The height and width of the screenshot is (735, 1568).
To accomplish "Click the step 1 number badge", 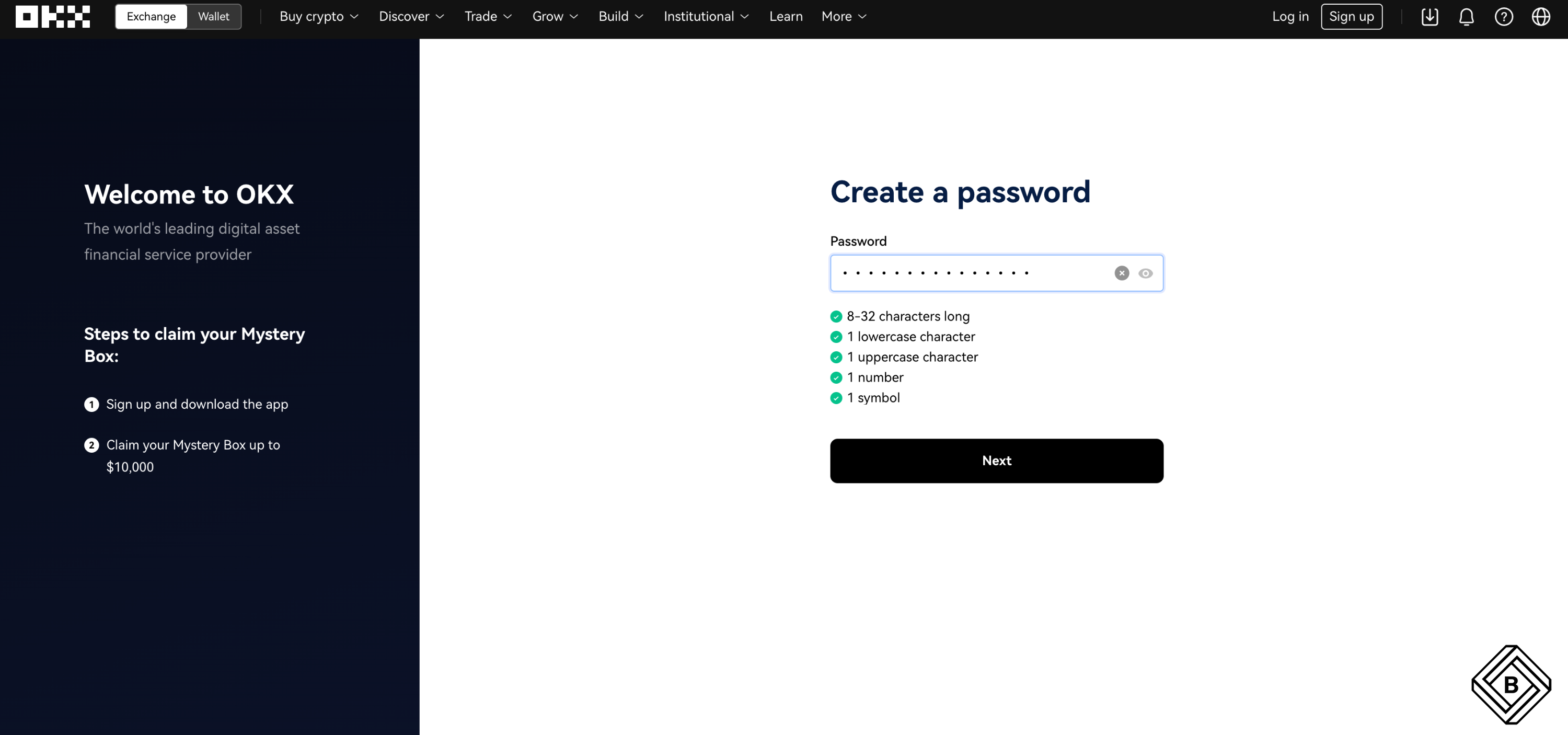I will pos(91,404).
